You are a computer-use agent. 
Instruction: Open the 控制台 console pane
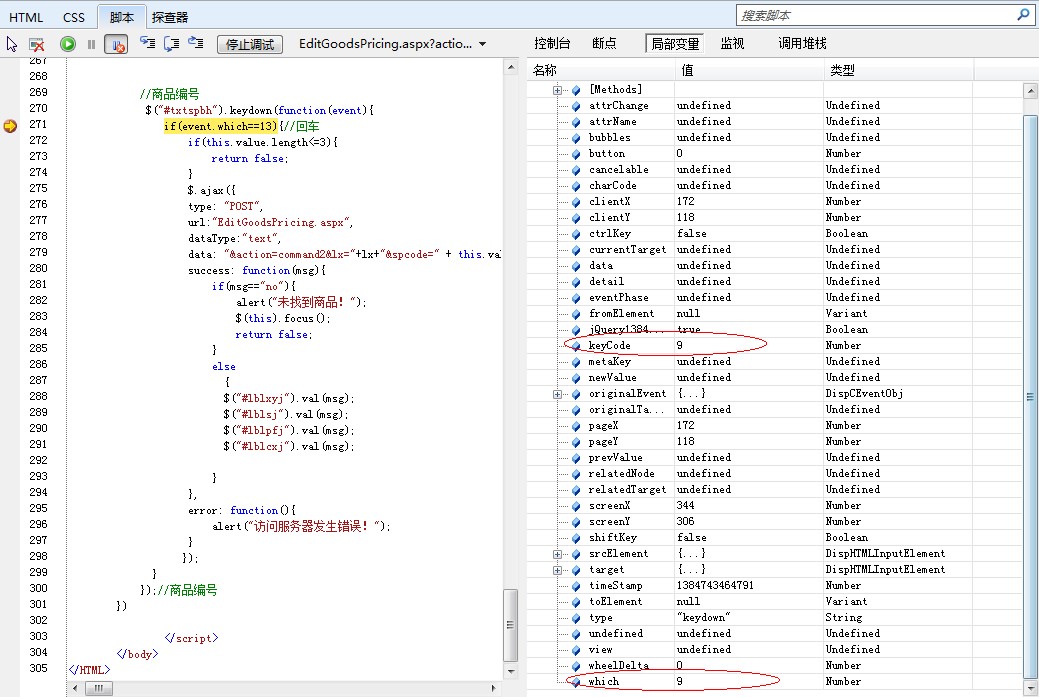(x=552, y=43)
